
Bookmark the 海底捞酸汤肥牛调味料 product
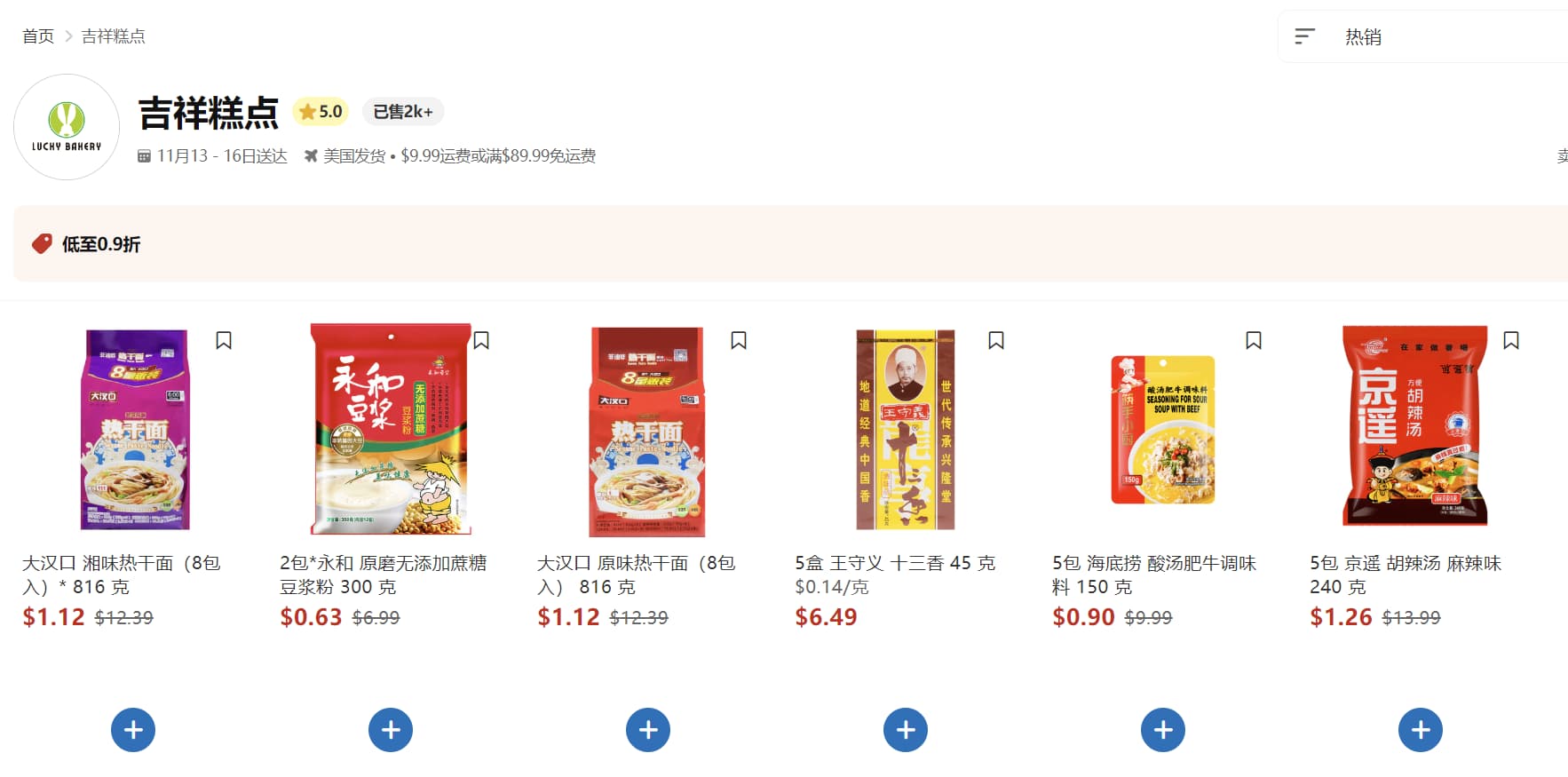coord(1254,340)
